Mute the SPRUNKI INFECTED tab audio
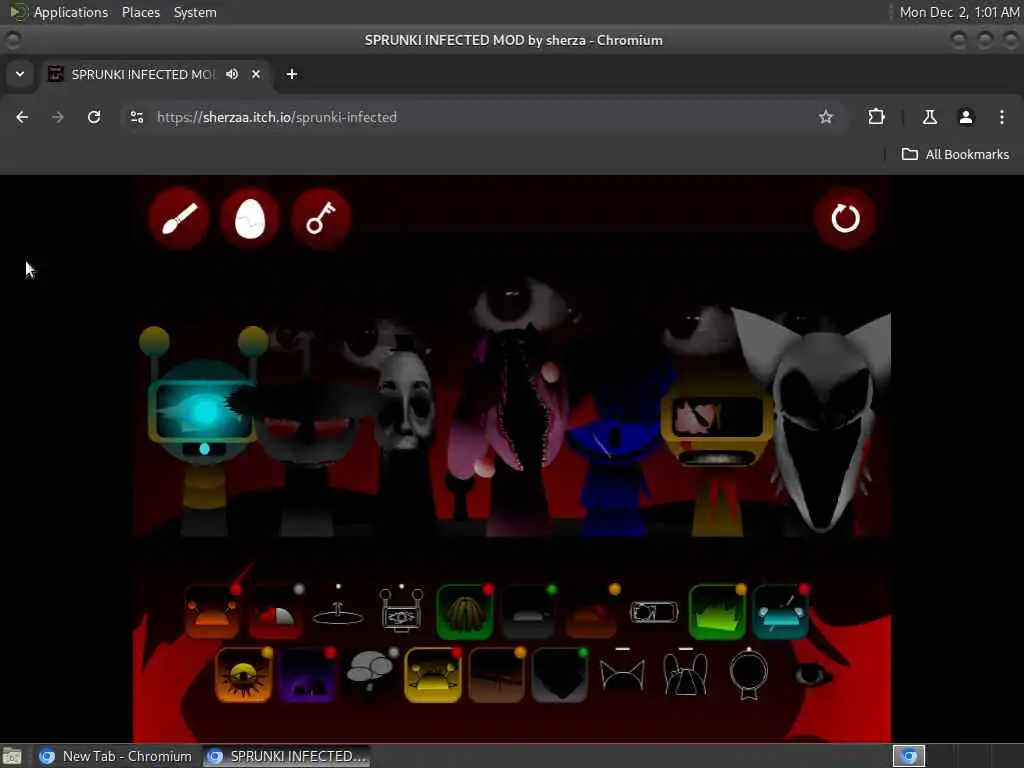1024x768 pixels. point(232,74)
